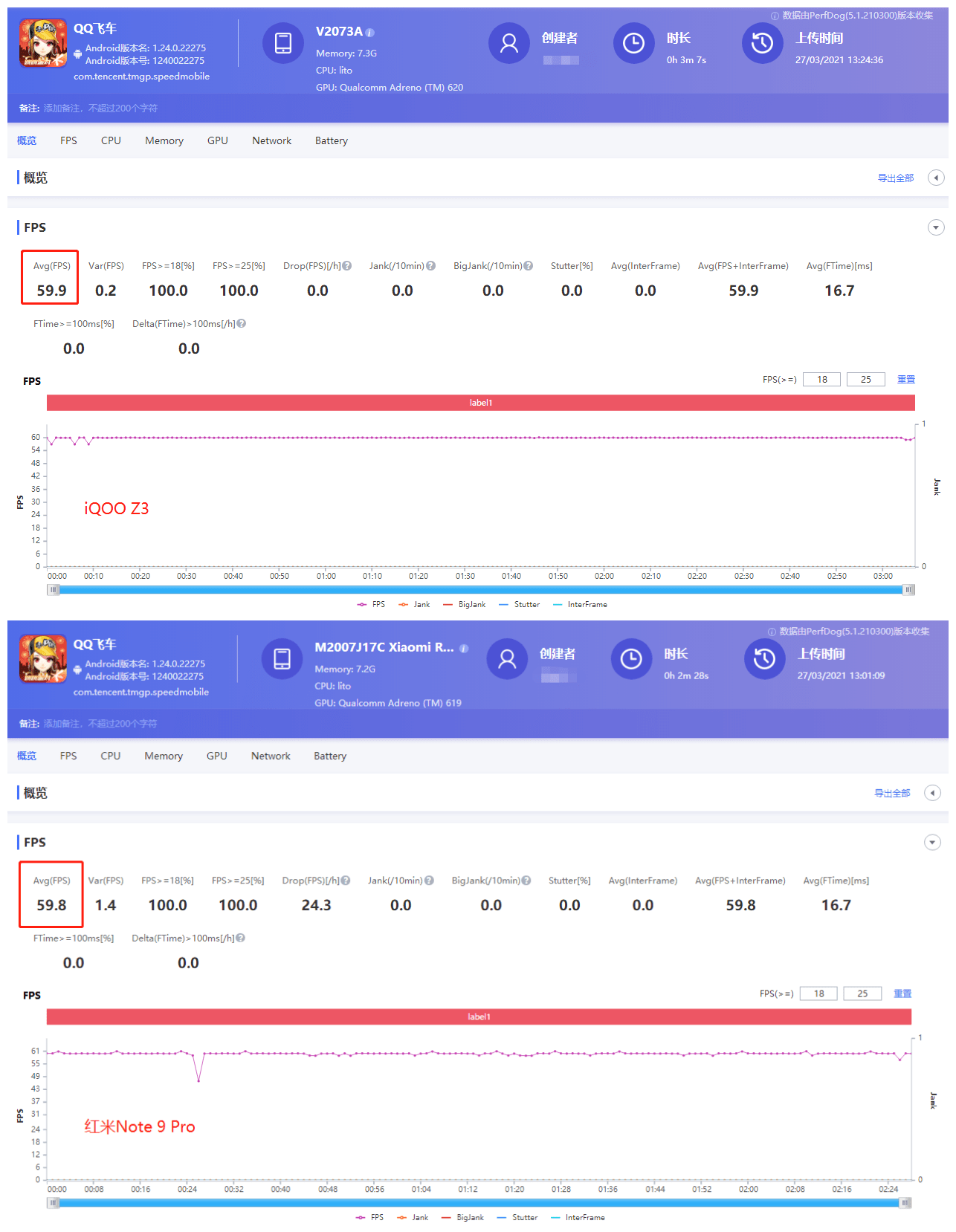The image size is (956, 1232).
Task: Collapse overview with arrow in bottom report
Action: pyautogui.click(x=932, y=793)
